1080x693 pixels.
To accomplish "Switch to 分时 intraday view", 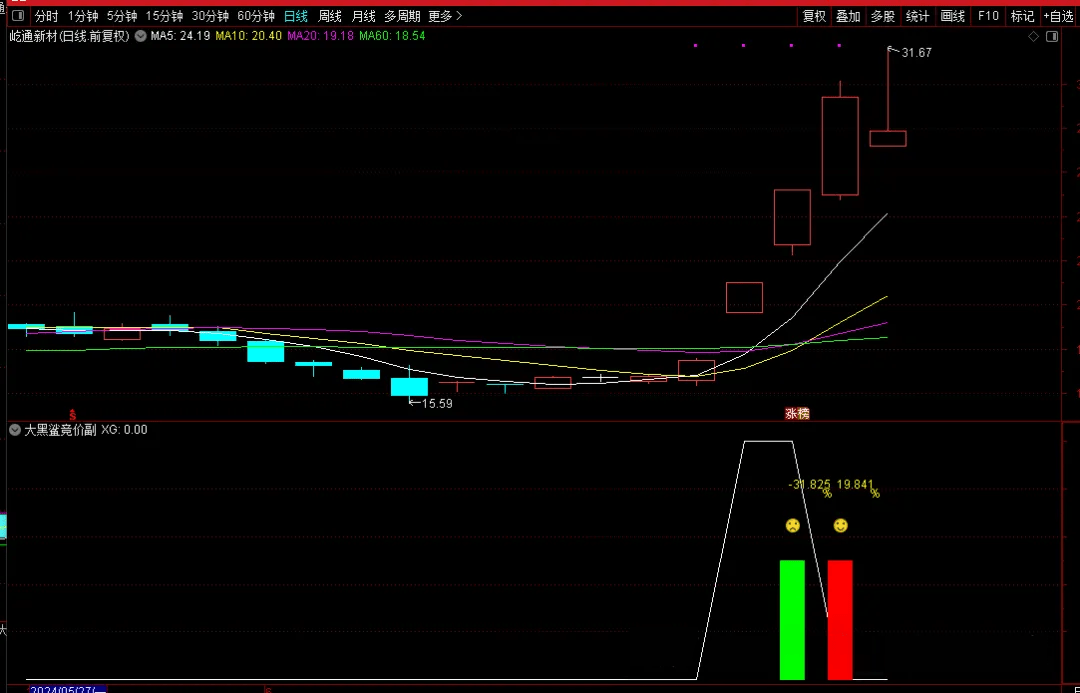I will [x=47, y=16].
